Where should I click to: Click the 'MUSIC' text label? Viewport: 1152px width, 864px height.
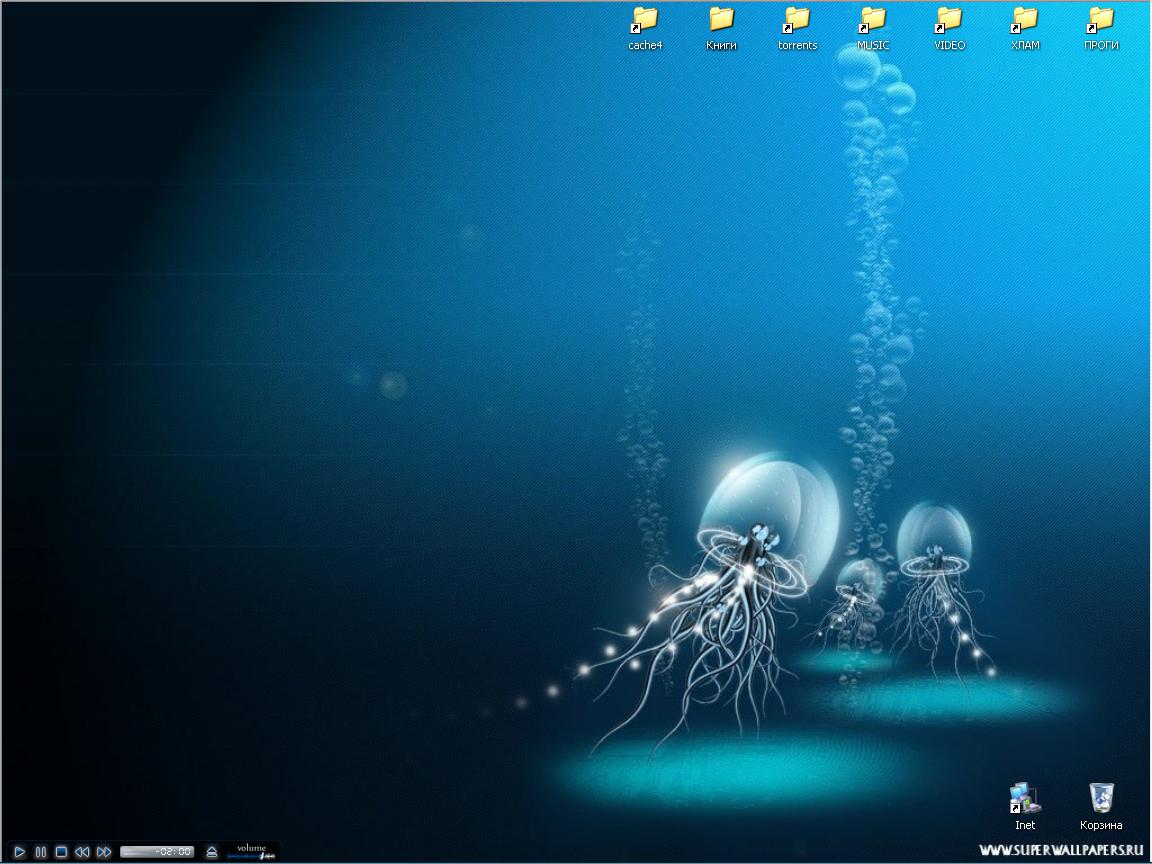[873, 45]
